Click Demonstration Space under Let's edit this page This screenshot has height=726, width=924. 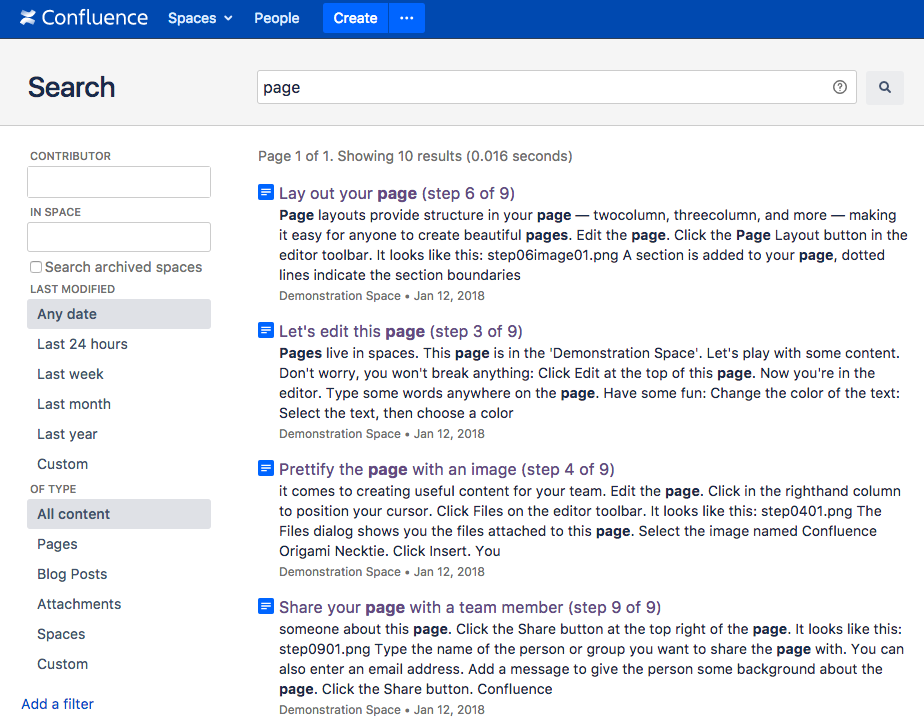coord(339,434)
